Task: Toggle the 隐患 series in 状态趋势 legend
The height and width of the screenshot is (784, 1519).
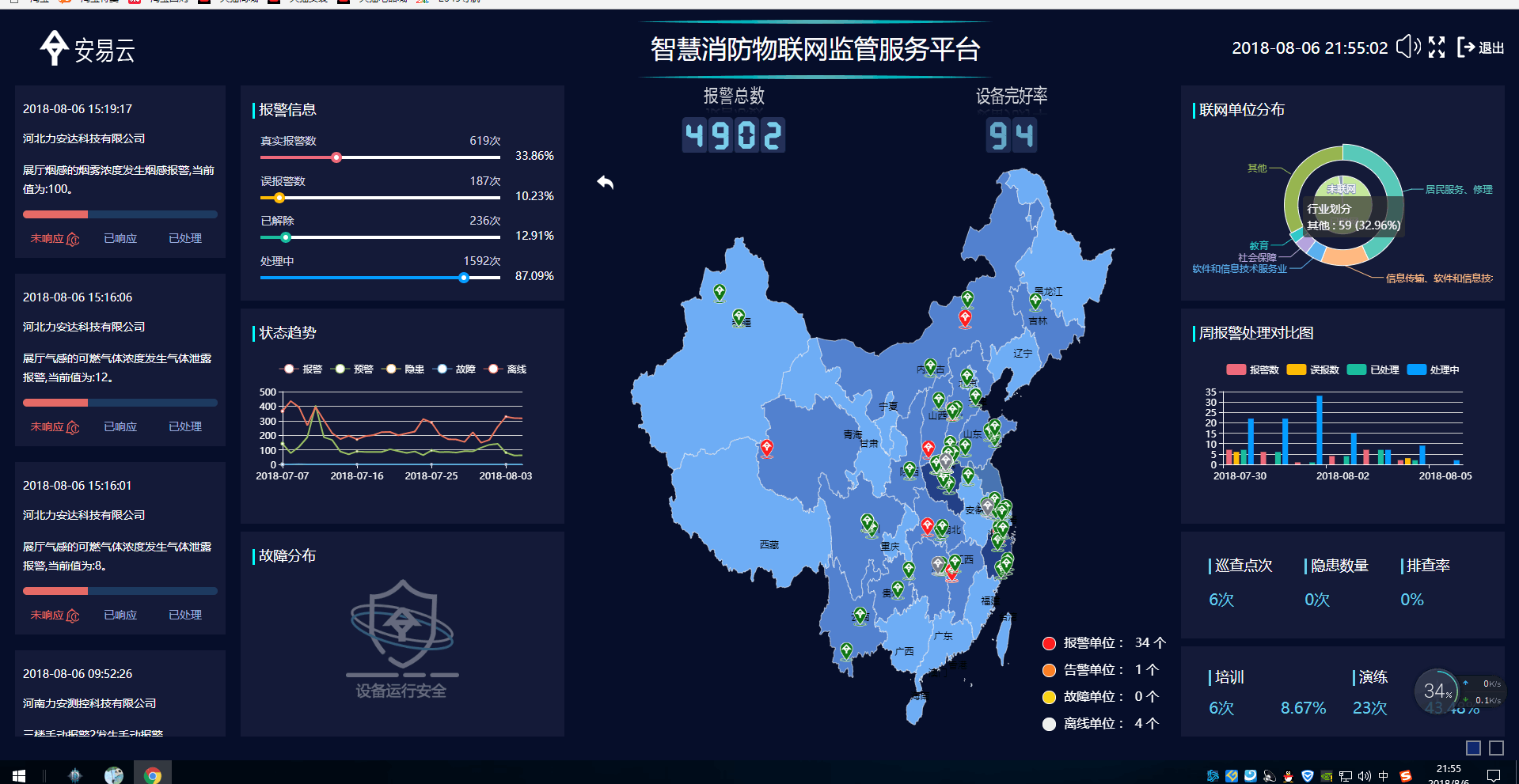Action: pos(404,369)
